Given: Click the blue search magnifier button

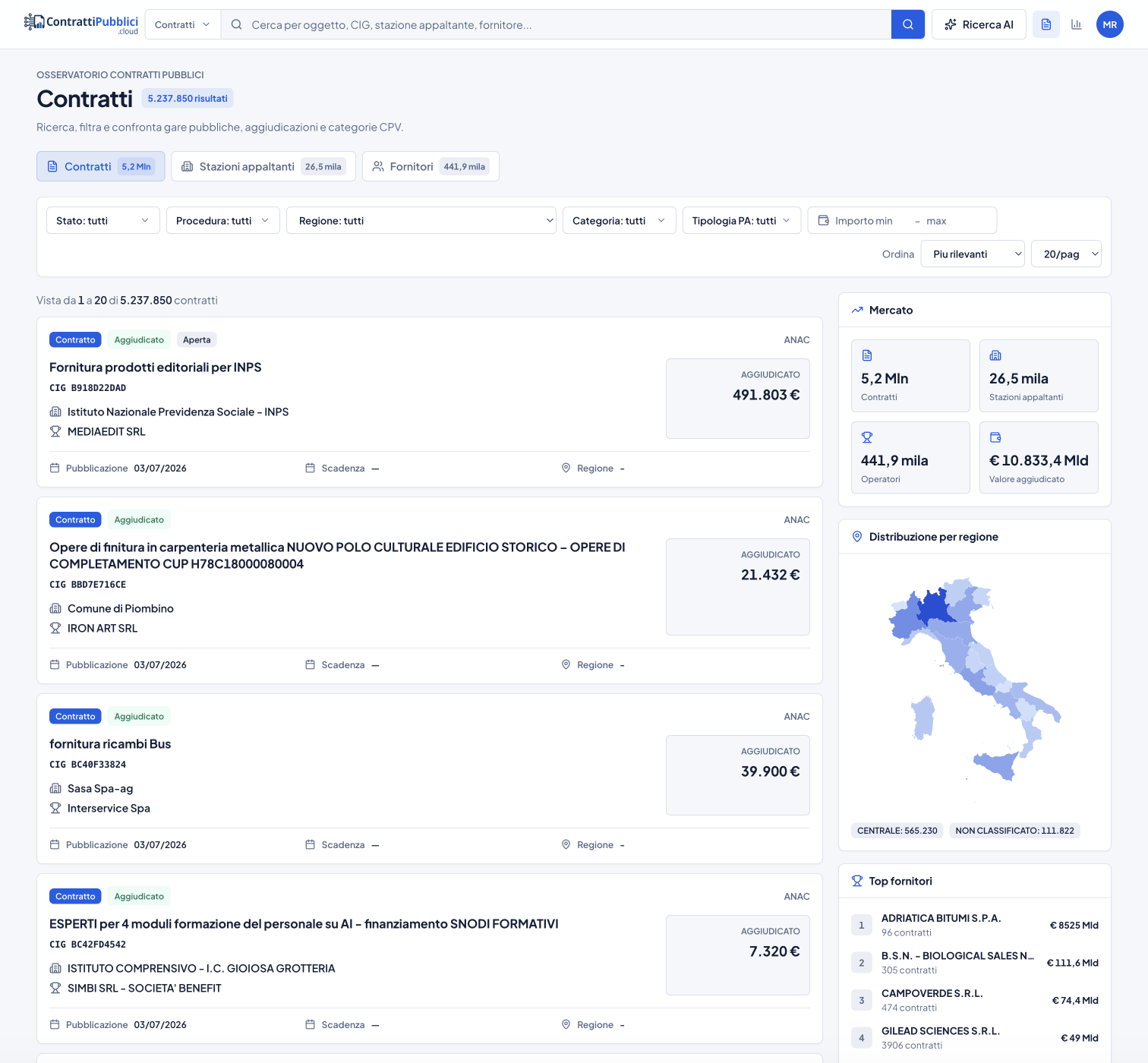Looking at the screenshot, I should click(x=907, y=24).
